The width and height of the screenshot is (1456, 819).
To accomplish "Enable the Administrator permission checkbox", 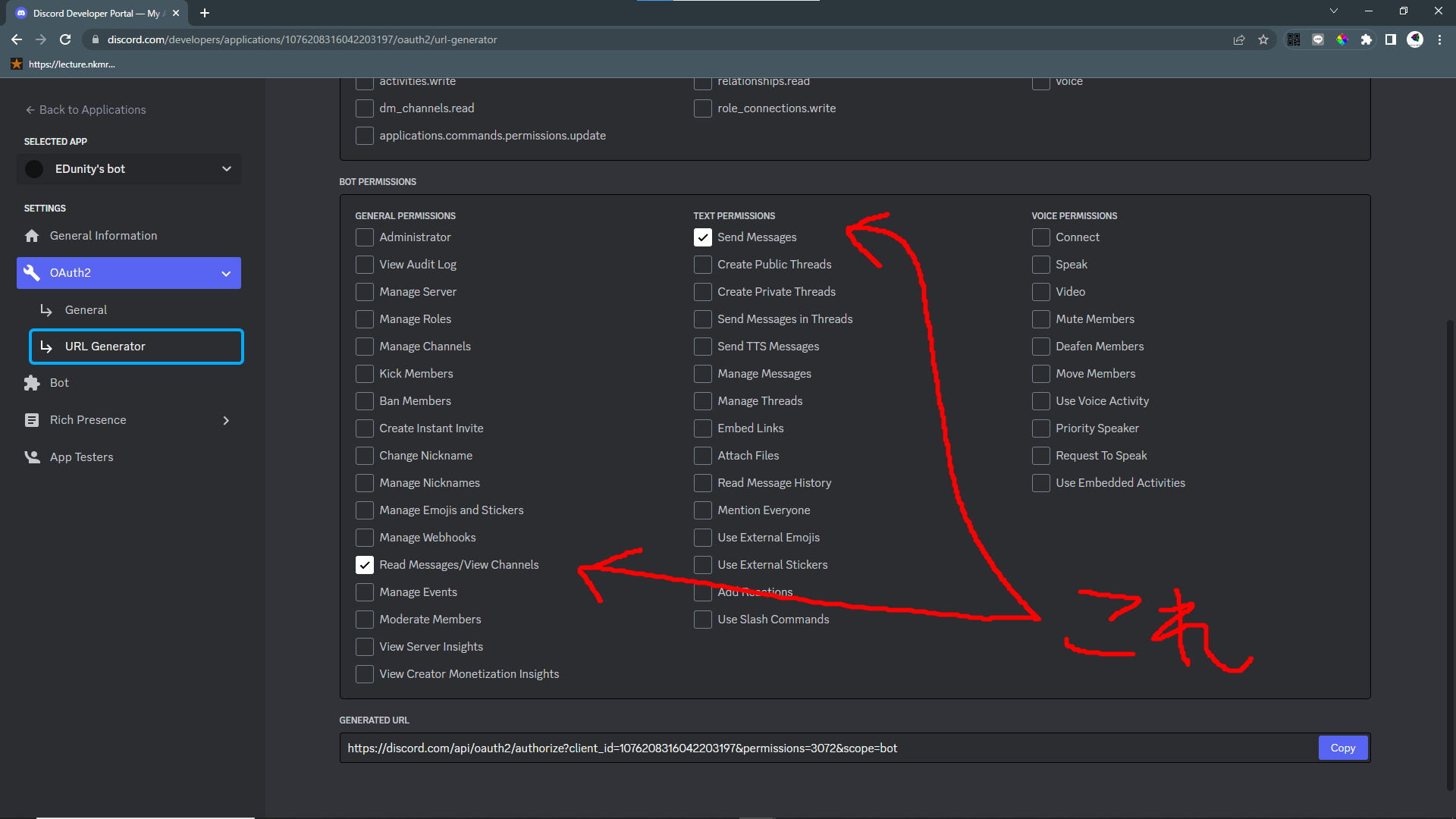I will point(365,237).
